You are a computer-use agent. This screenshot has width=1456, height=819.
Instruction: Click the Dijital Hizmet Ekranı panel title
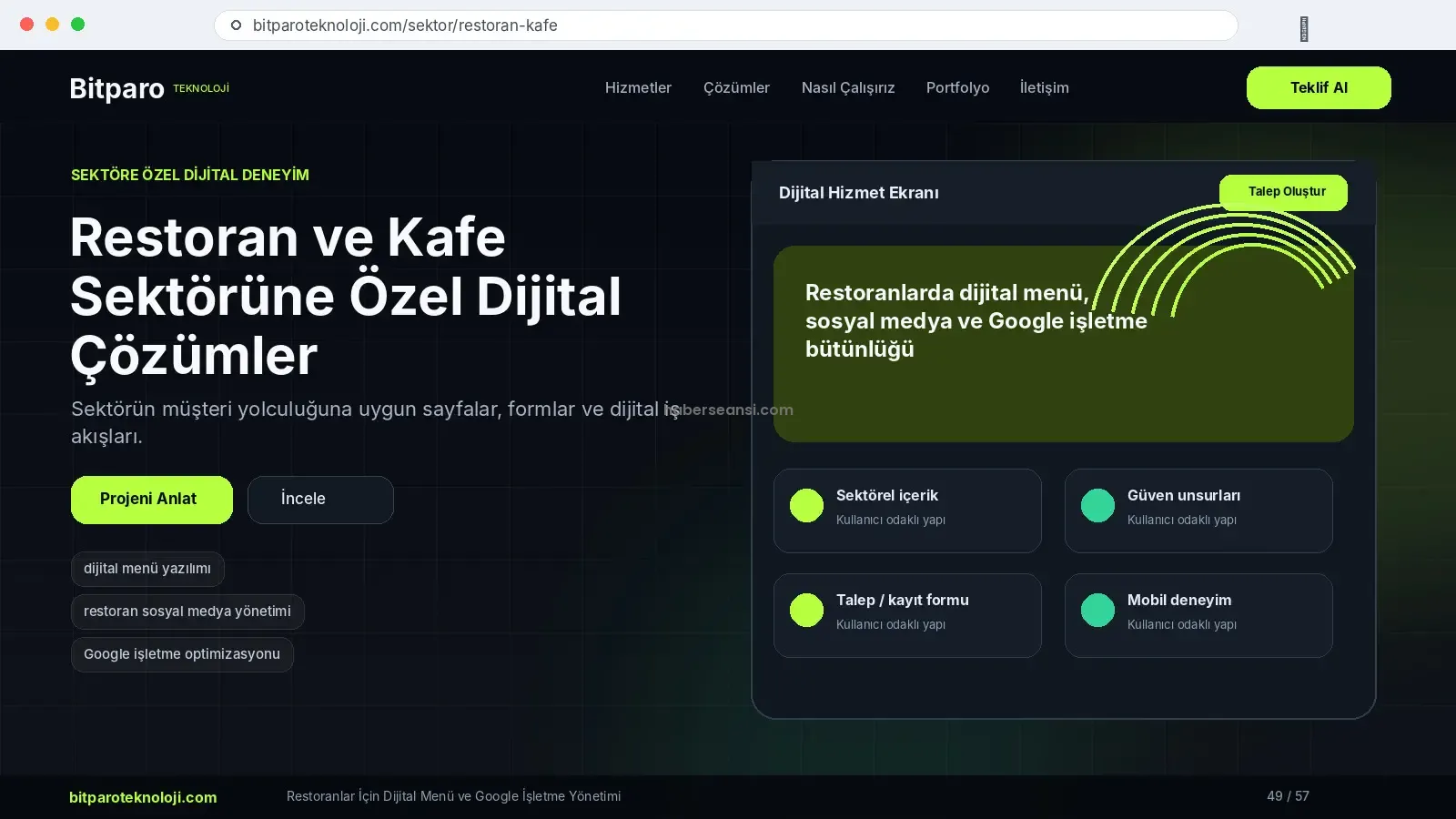(x=858, y=193)
